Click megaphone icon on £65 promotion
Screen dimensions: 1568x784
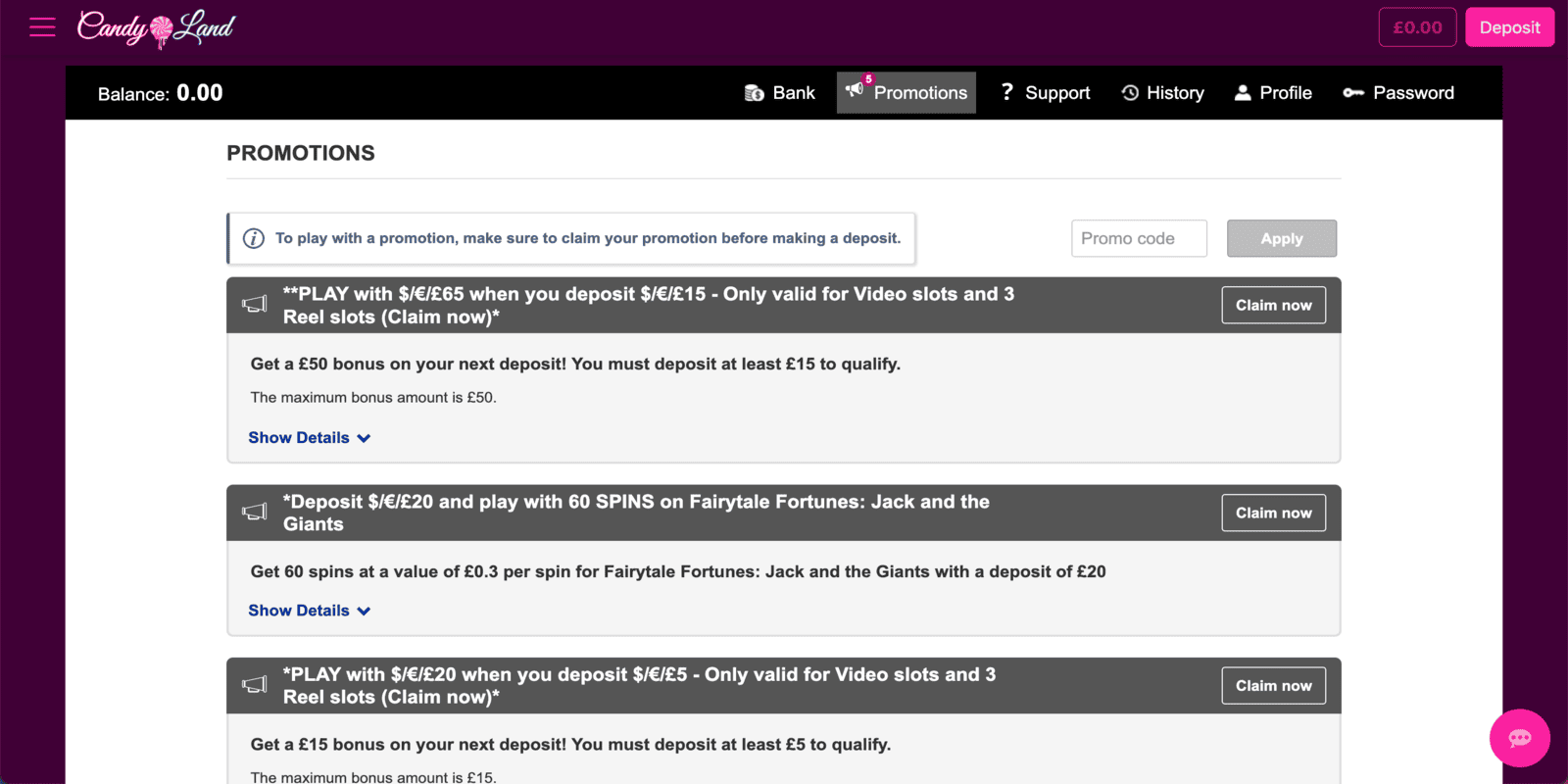pos(255,305)
